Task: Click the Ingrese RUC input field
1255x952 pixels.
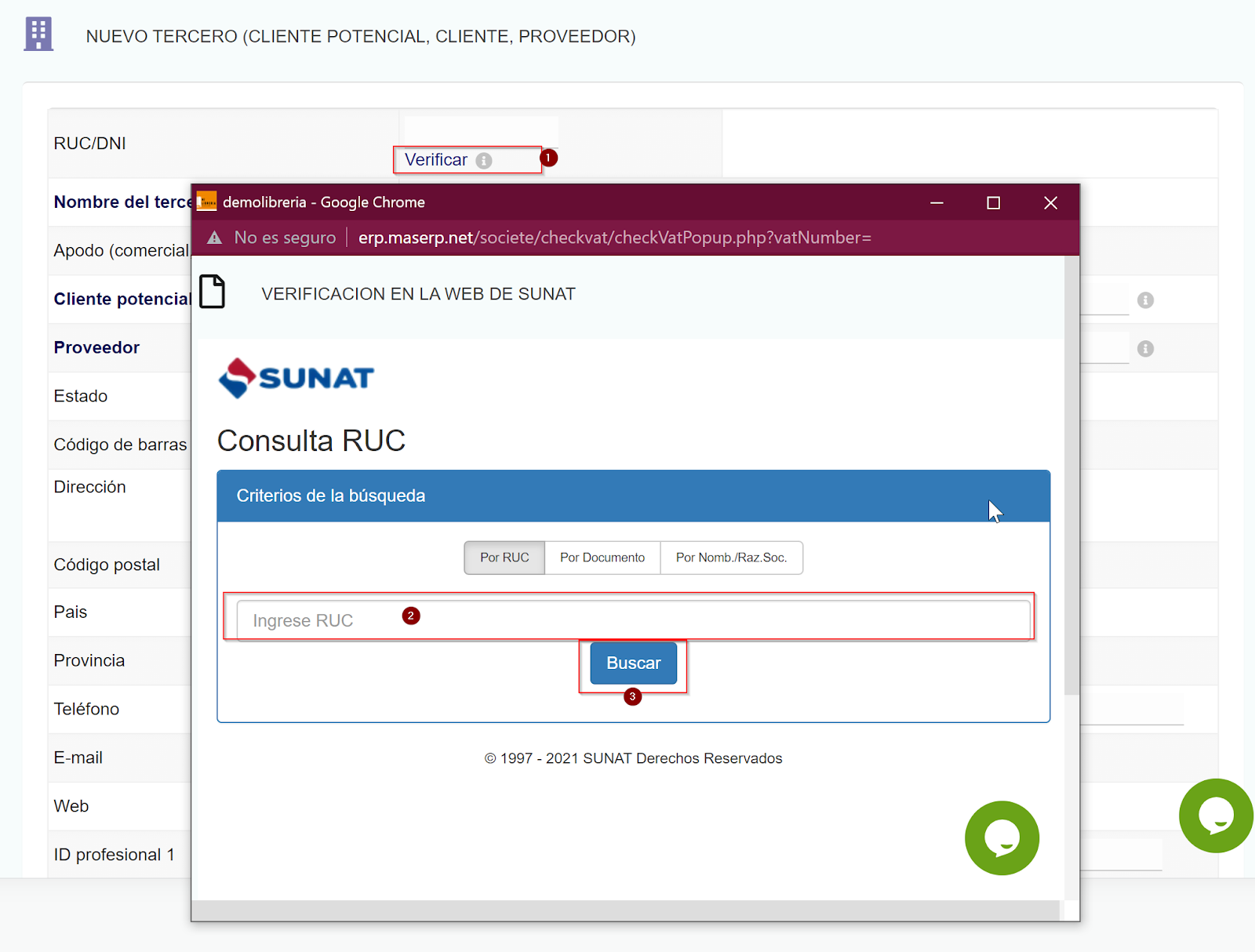Action: click(634, 620)
